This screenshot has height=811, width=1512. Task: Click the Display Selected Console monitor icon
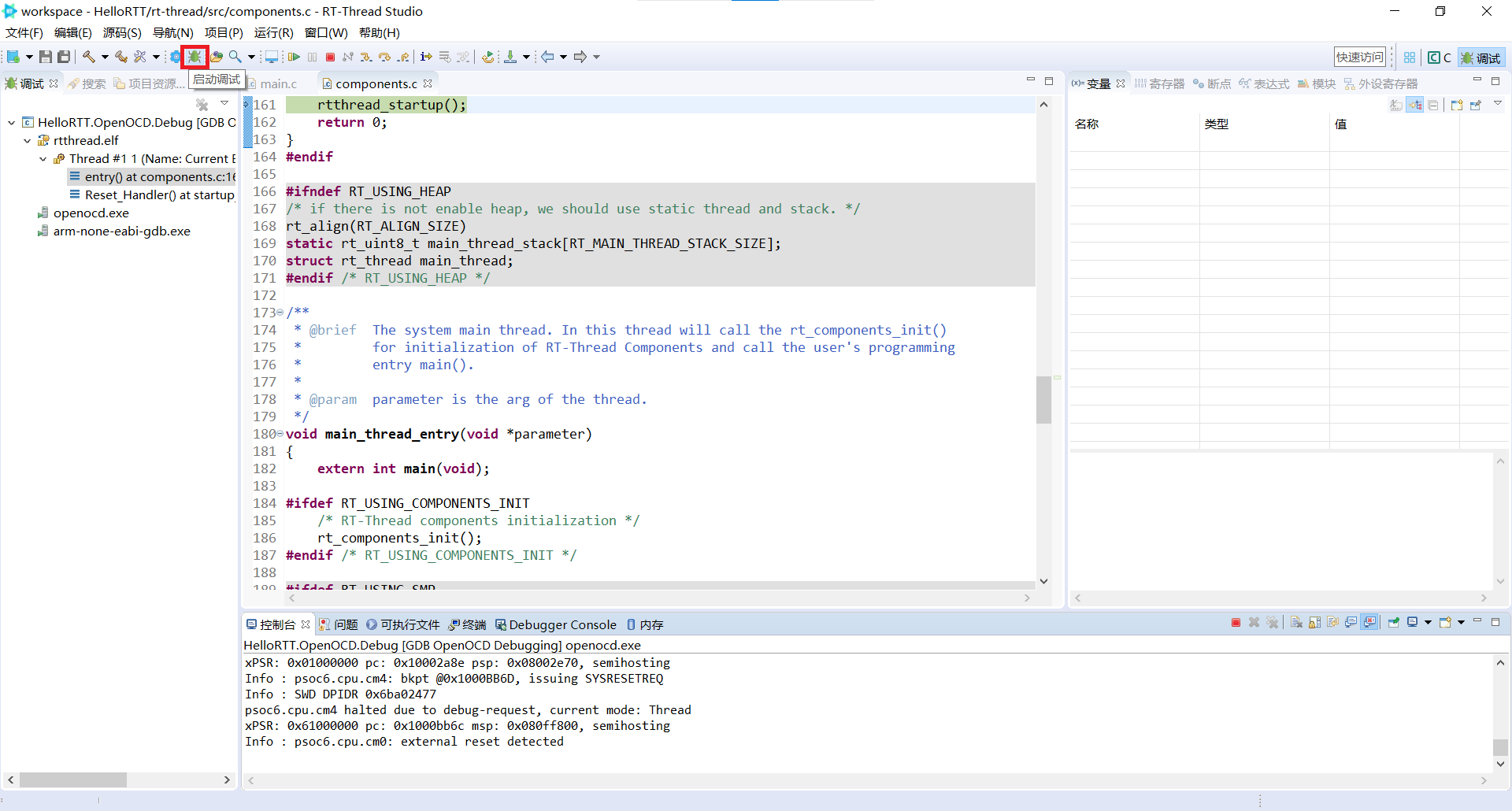(x=1412, y=622)
